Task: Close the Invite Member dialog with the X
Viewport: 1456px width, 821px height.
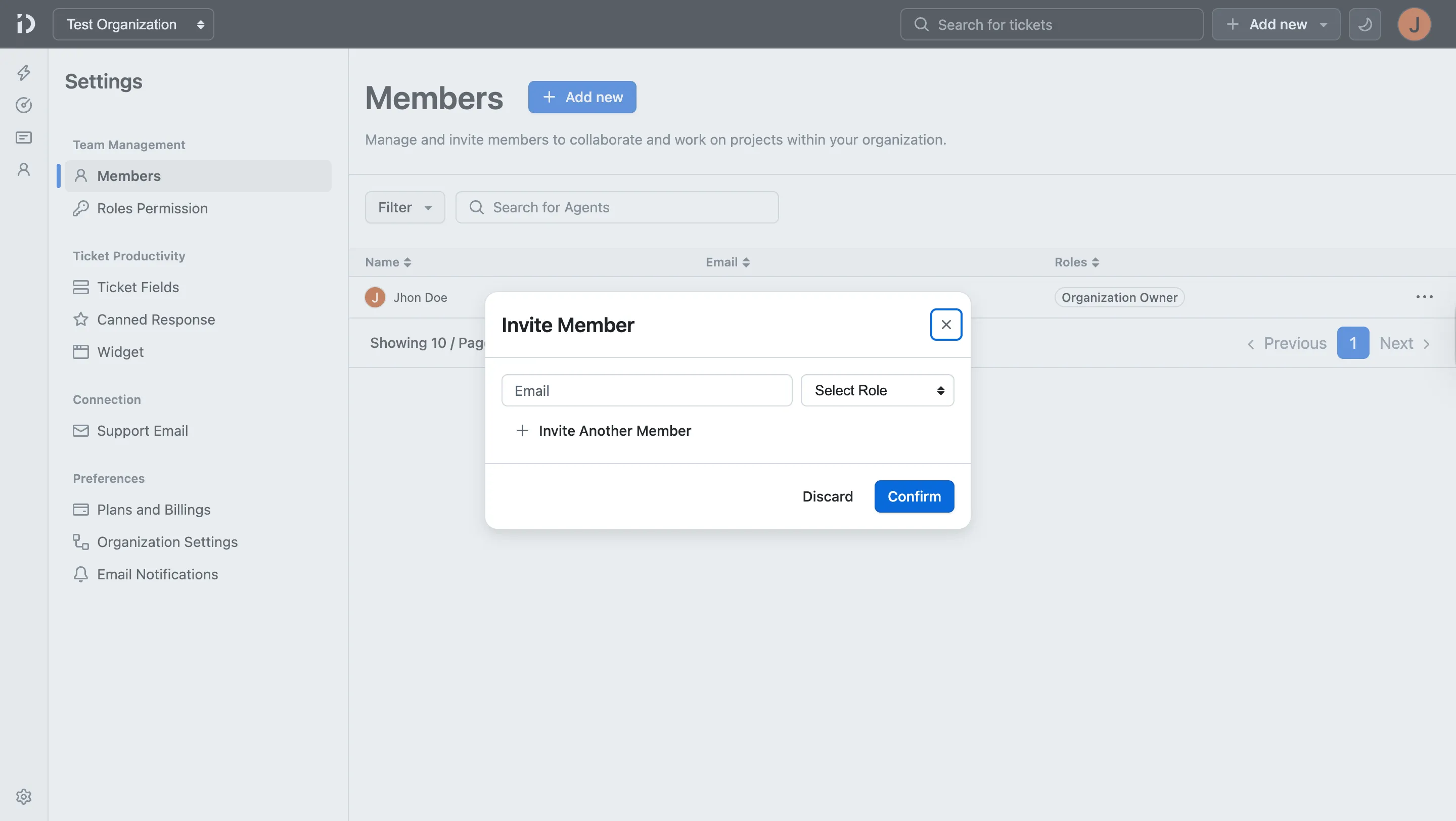Action: click(x=945, y=325)
